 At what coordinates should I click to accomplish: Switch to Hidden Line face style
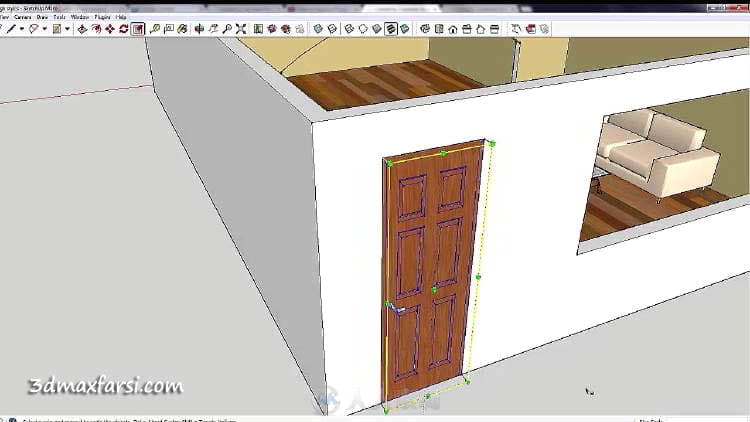pos(363,29)
